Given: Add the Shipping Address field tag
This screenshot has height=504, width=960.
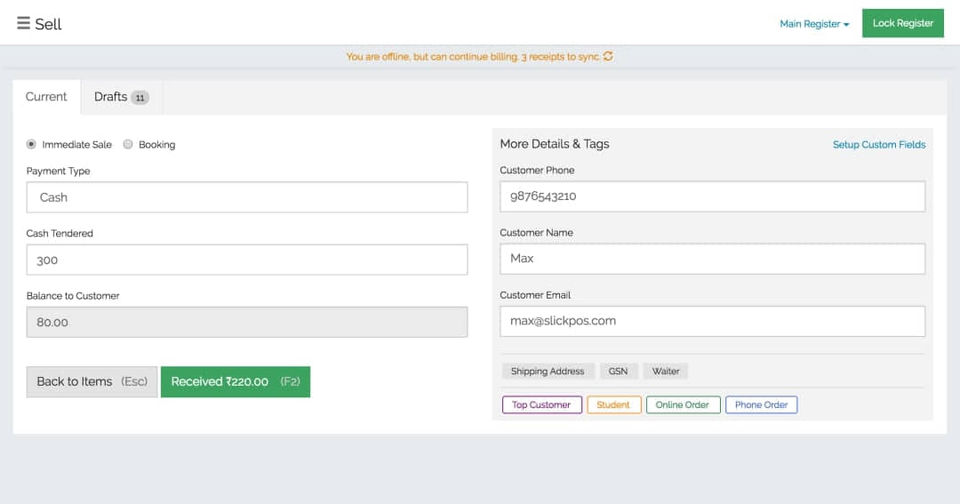Looking at the screenshot, I should [548, 371].
